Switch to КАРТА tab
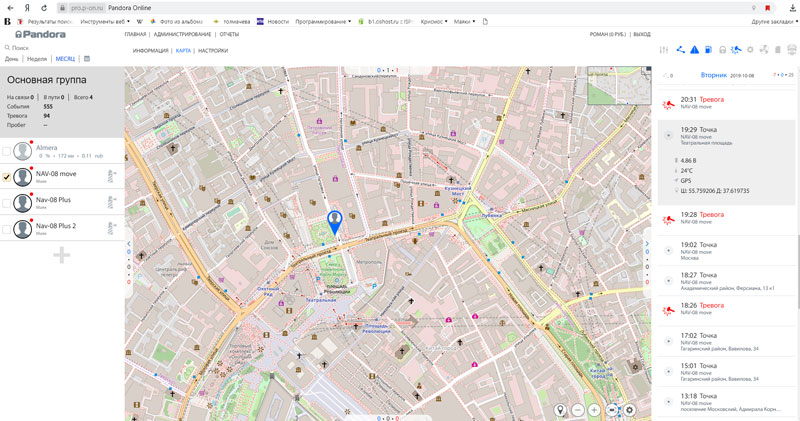The image size is (800, 421). coord(183,51)
